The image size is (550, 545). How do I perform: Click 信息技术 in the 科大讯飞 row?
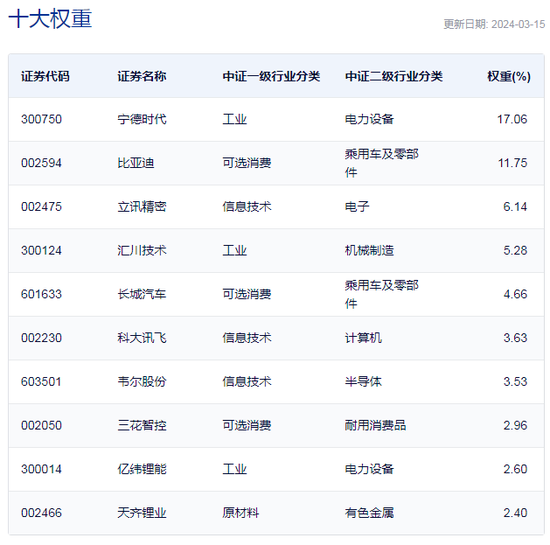pyautogui.click(x=247, y=338)
